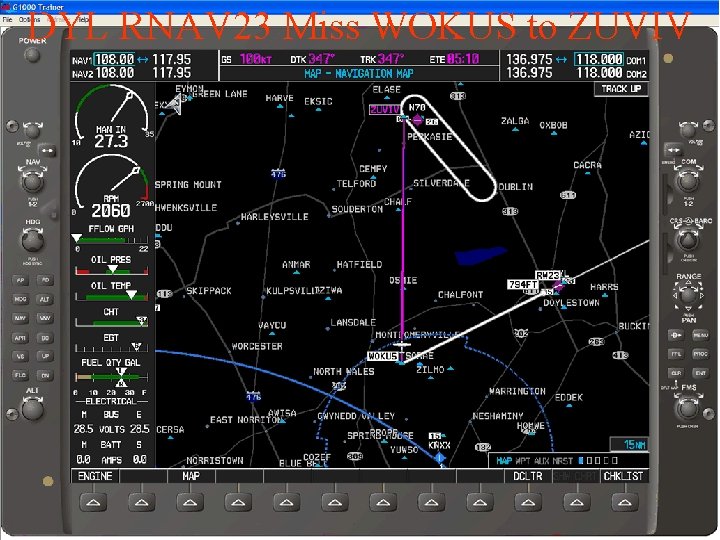Click the FD flight director key
Image resolution: width=720 pixels, height=540 pixels.
click(45, 280)
